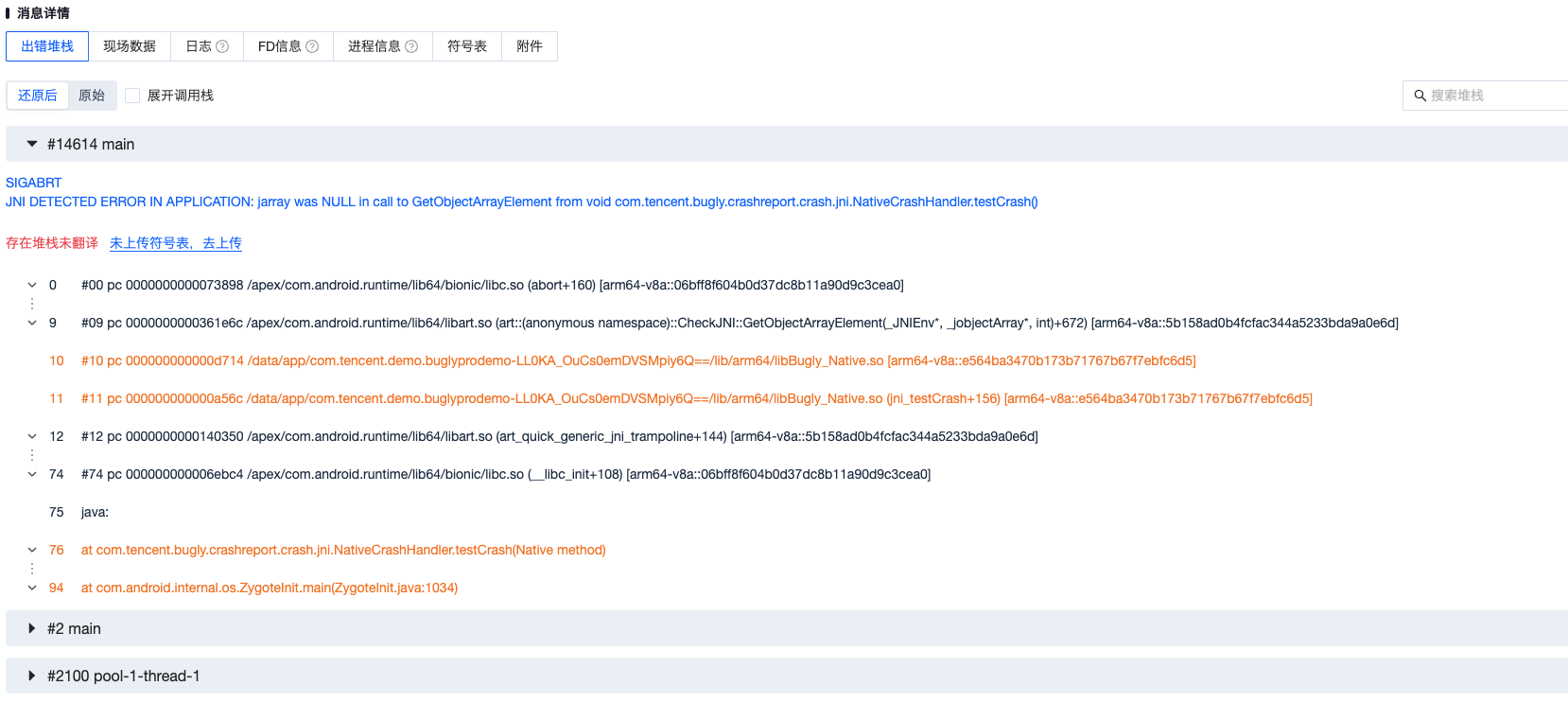The height and width of the screenshot is (703, 1568).
Task: Open the FD信息 tab
Action: 288,46
